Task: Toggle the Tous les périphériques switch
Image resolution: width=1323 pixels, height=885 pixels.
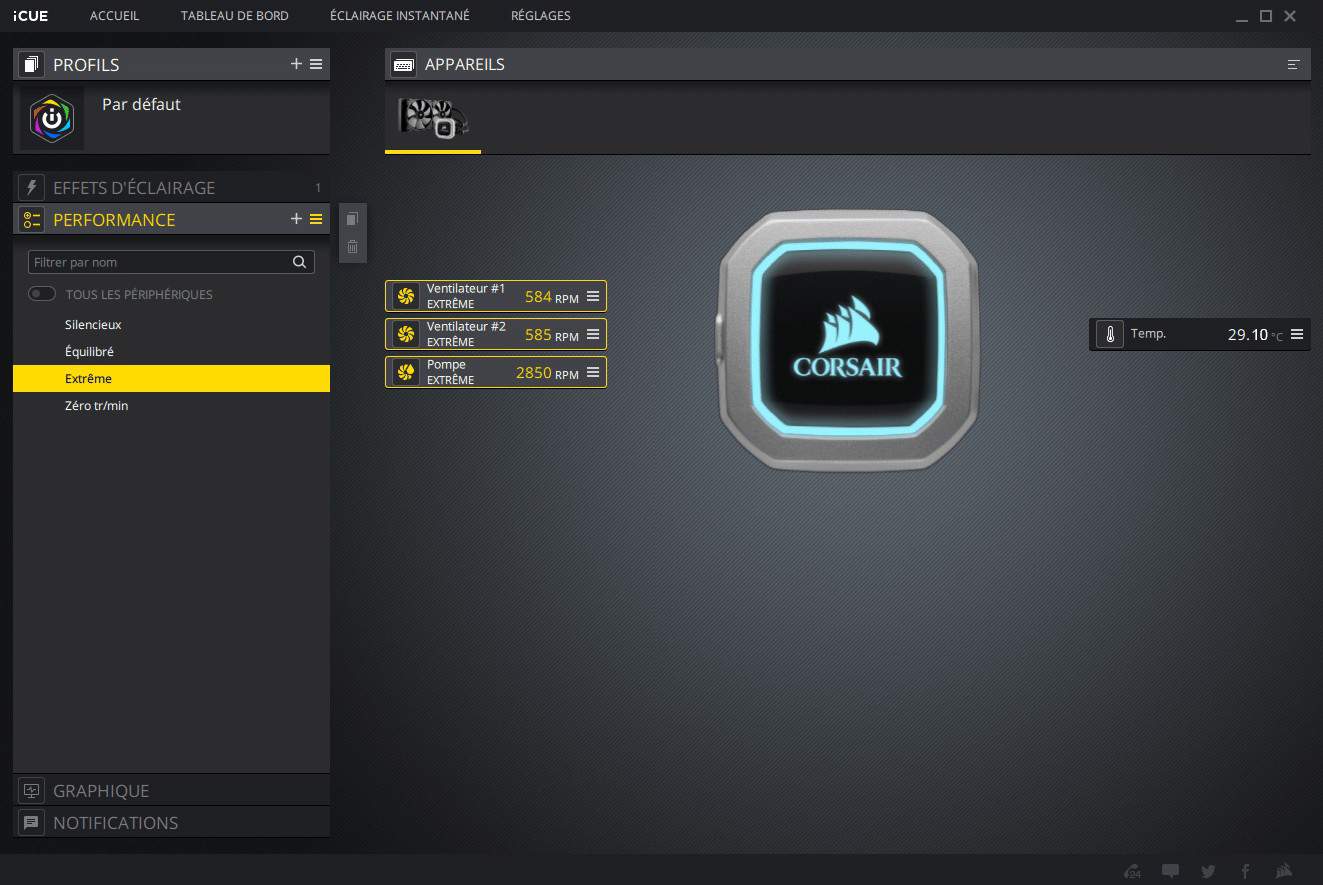Action: point(42,294)
